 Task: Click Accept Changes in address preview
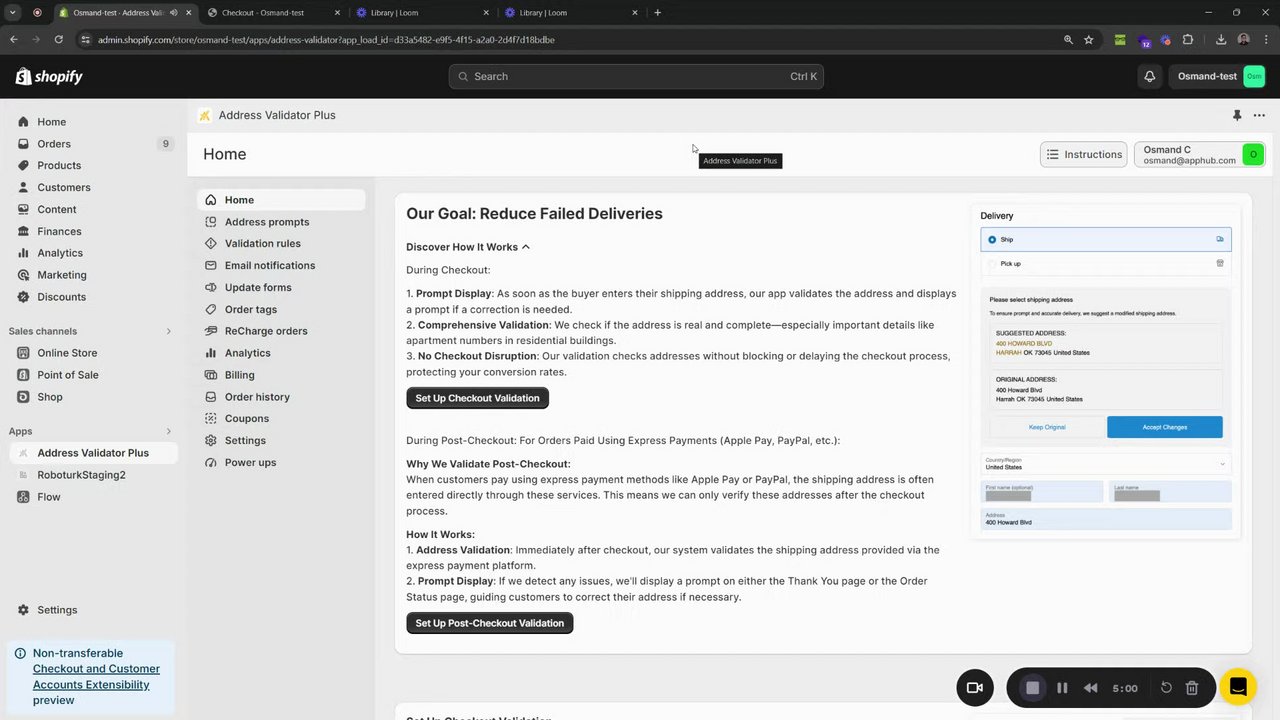tap(1164, 427)
